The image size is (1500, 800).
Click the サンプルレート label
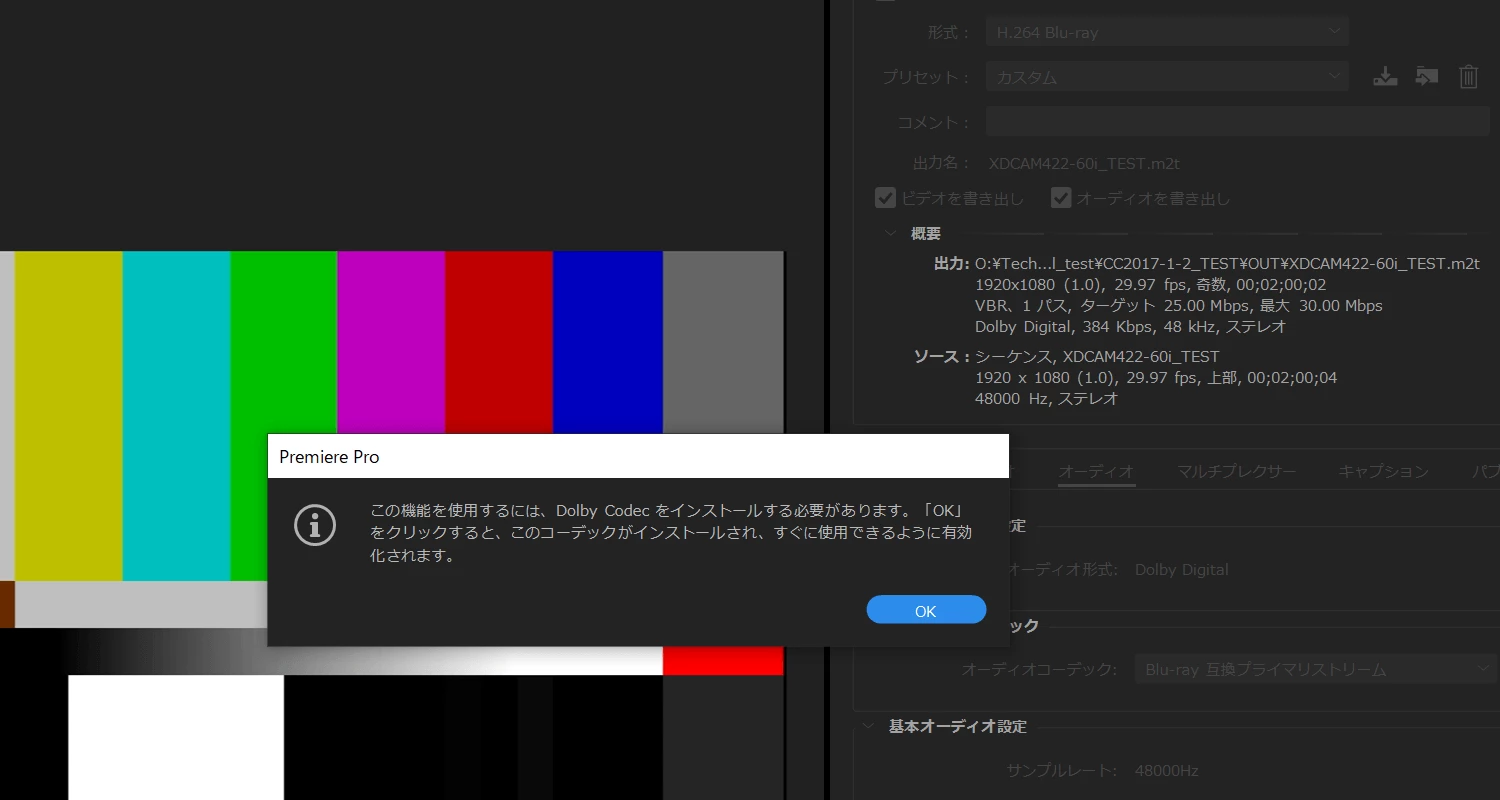pyautogui.click(x=1062, y=770)
